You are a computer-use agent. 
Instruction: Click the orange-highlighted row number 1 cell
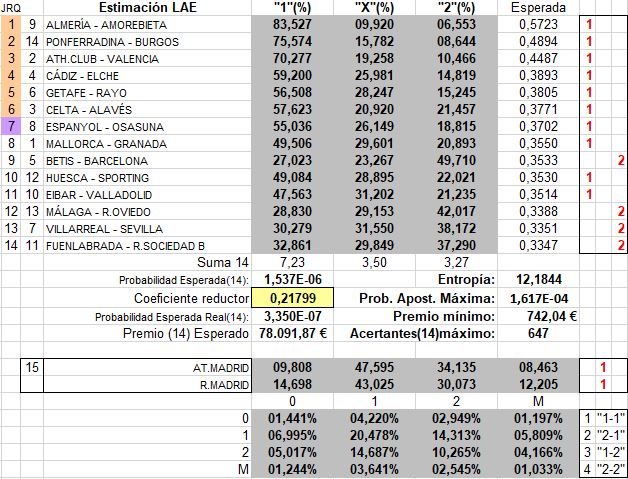point(11,24)
